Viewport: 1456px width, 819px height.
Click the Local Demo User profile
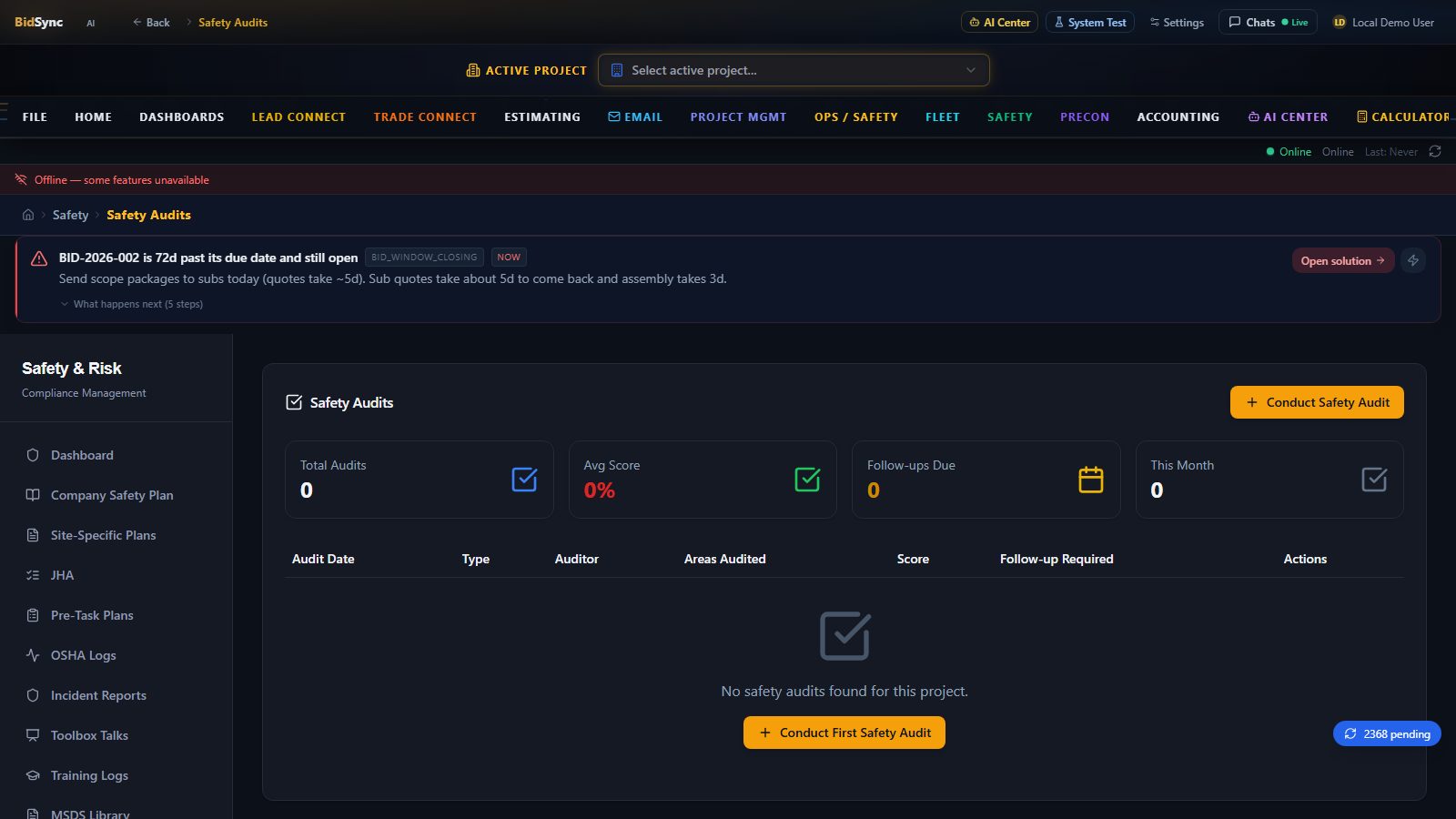tap(1383, 22)
